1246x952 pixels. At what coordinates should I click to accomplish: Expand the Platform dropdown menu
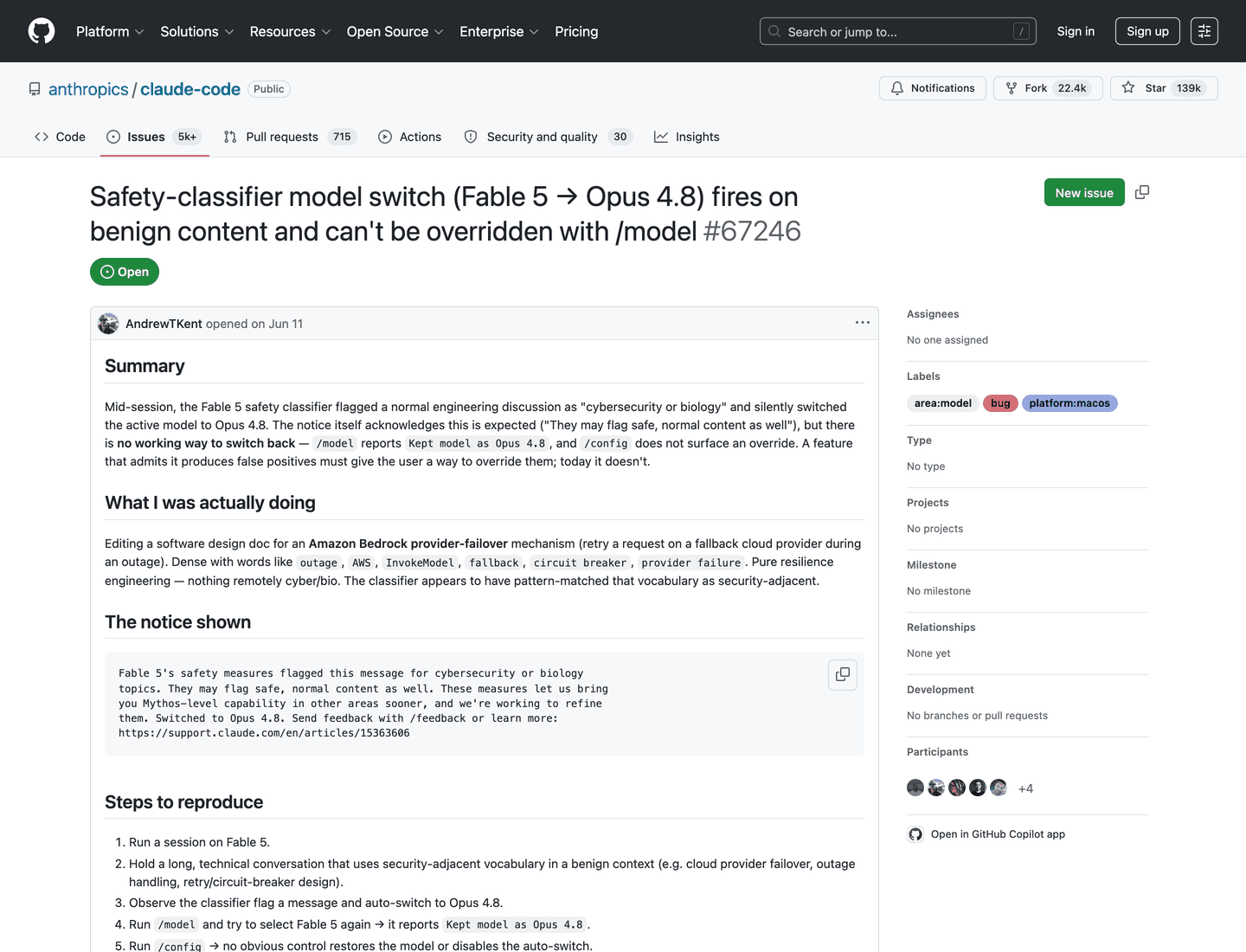110,31
